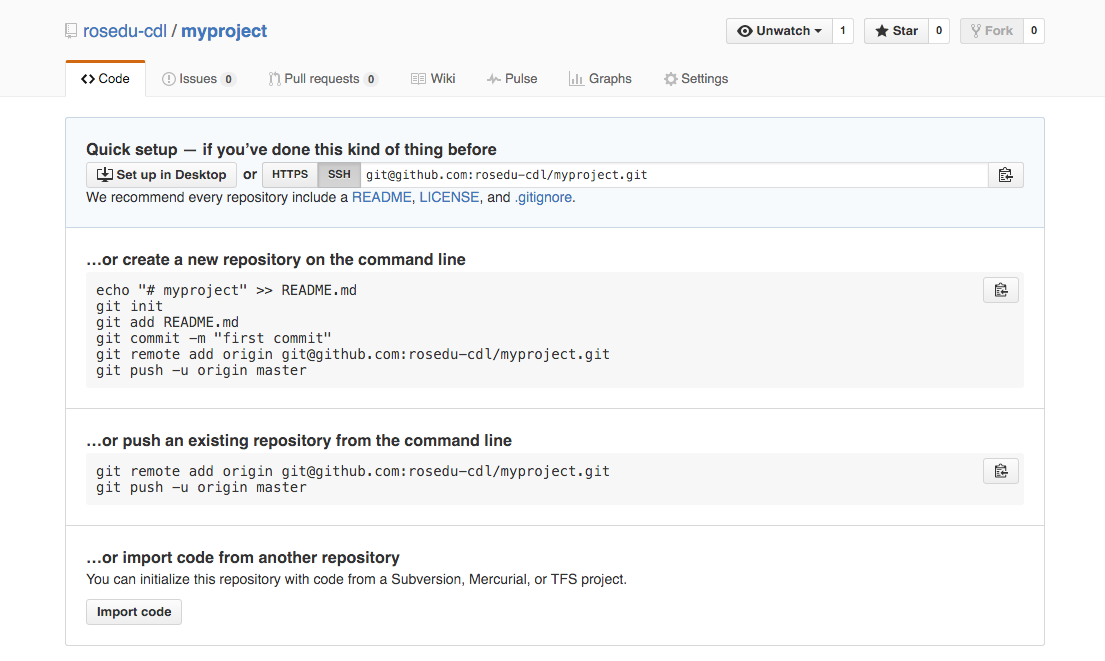The width and height of the screenshot is (1105, 661).
Task: Click the Fork button
Action: pyautogui.click(x=992, y=31)
